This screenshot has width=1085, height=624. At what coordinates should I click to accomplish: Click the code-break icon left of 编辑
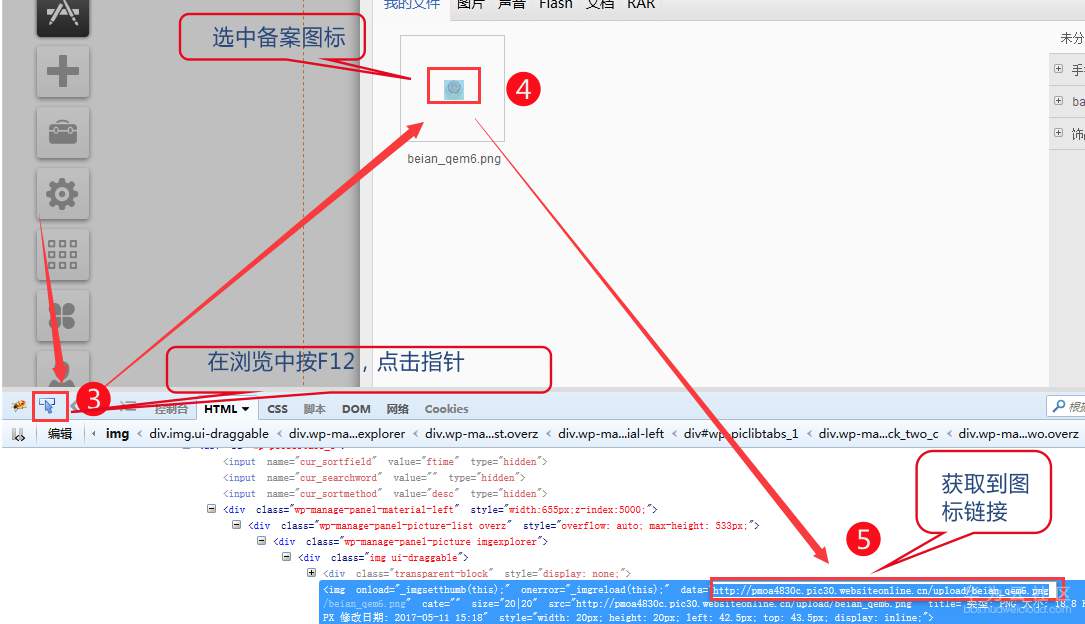[18, 434]
